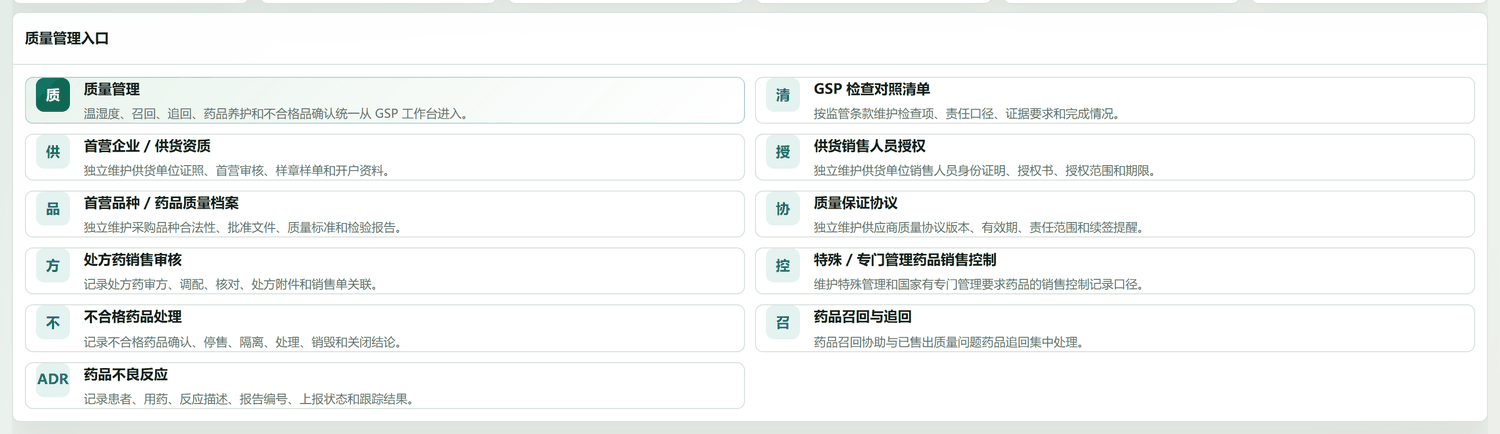The height and width of the screenshot is (434, 1500).
Task: Open the GSP 检查对照清单 title
Action: [x=872, y=89]
